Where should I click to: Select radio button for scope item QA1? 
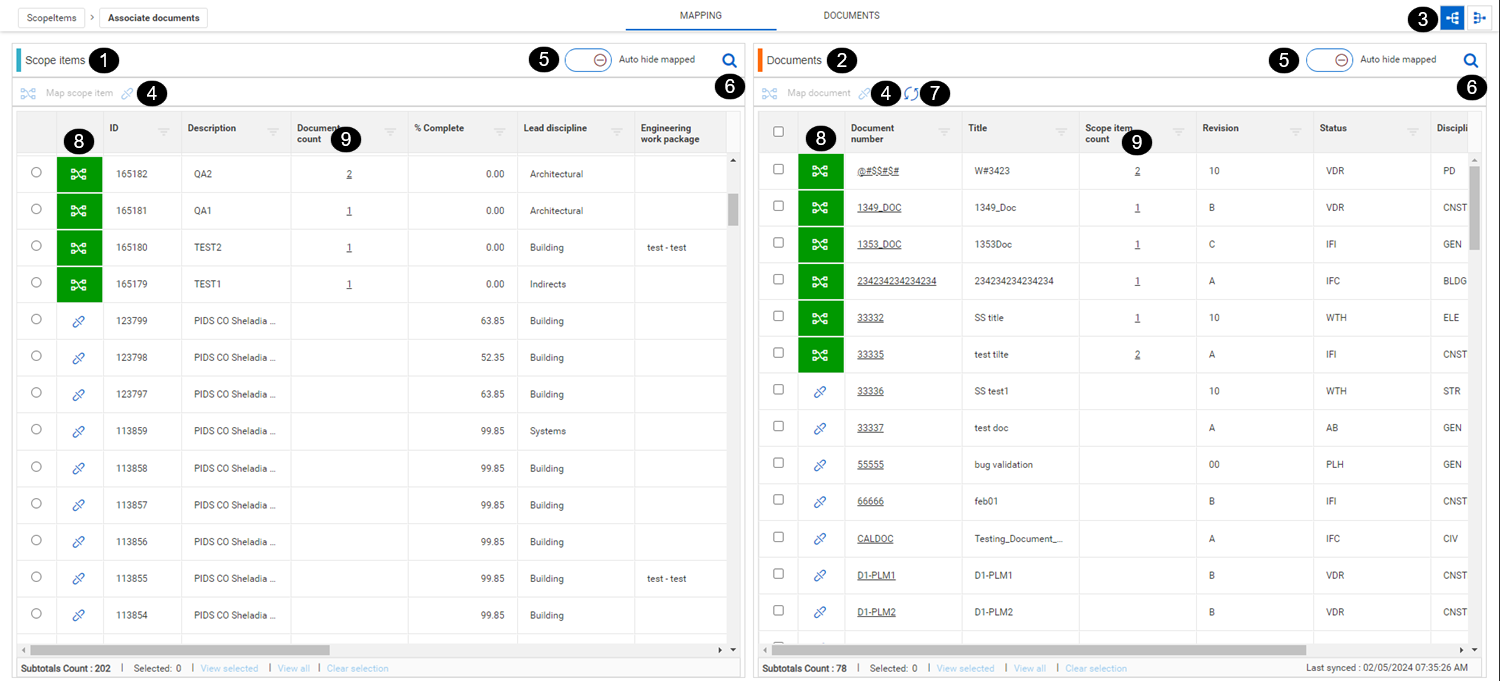[x=37, y=209]
